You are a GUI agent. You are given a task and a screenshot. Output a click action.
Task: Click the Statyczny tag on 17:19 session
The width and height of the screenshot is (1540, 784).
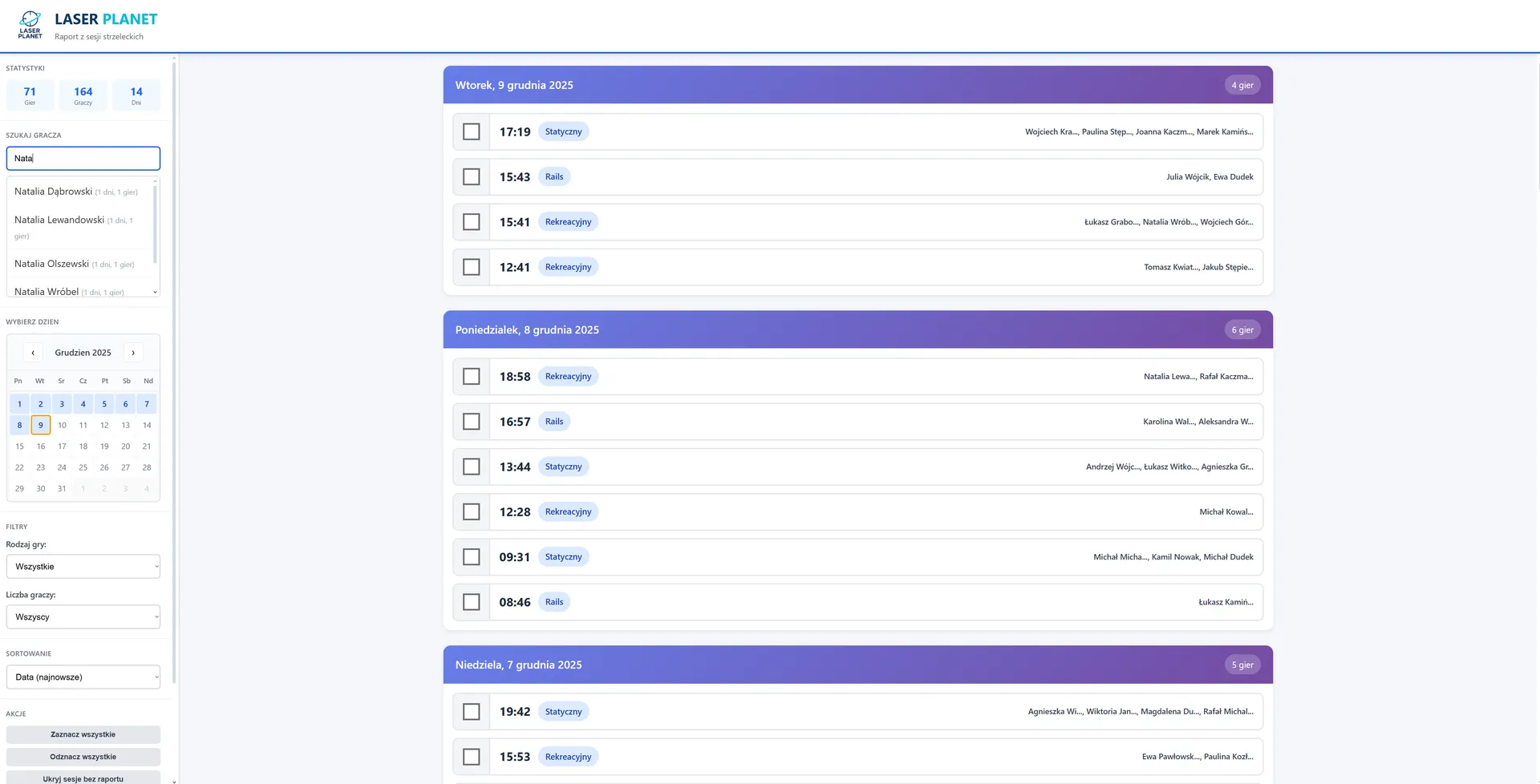(564, 131)
